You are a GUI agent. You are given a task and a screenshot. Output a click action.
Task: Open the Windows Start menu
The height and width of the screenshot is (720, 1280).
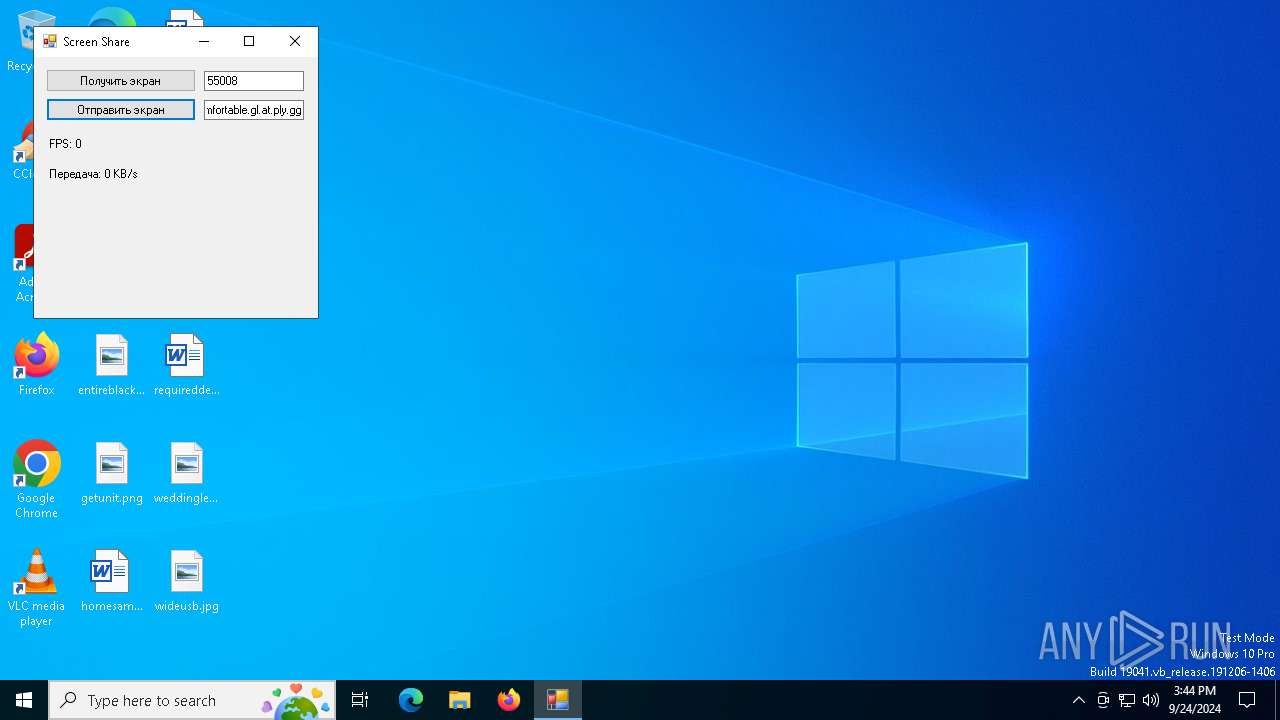coord(24,700)
